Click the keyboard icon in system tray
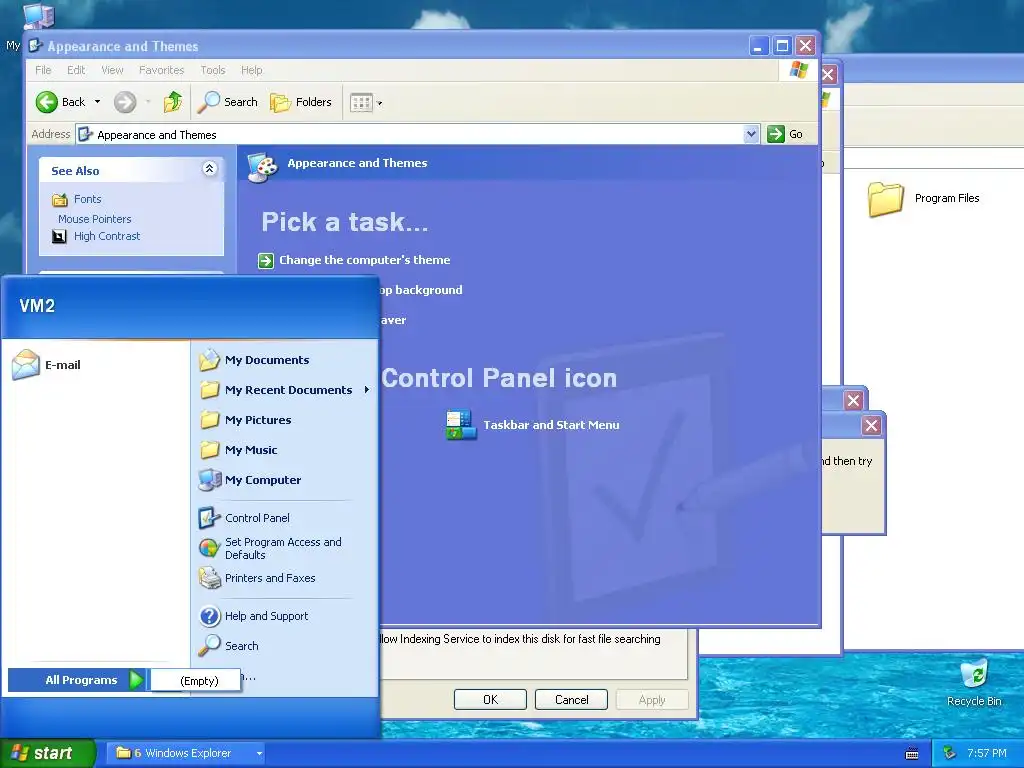 click(912, 754)
